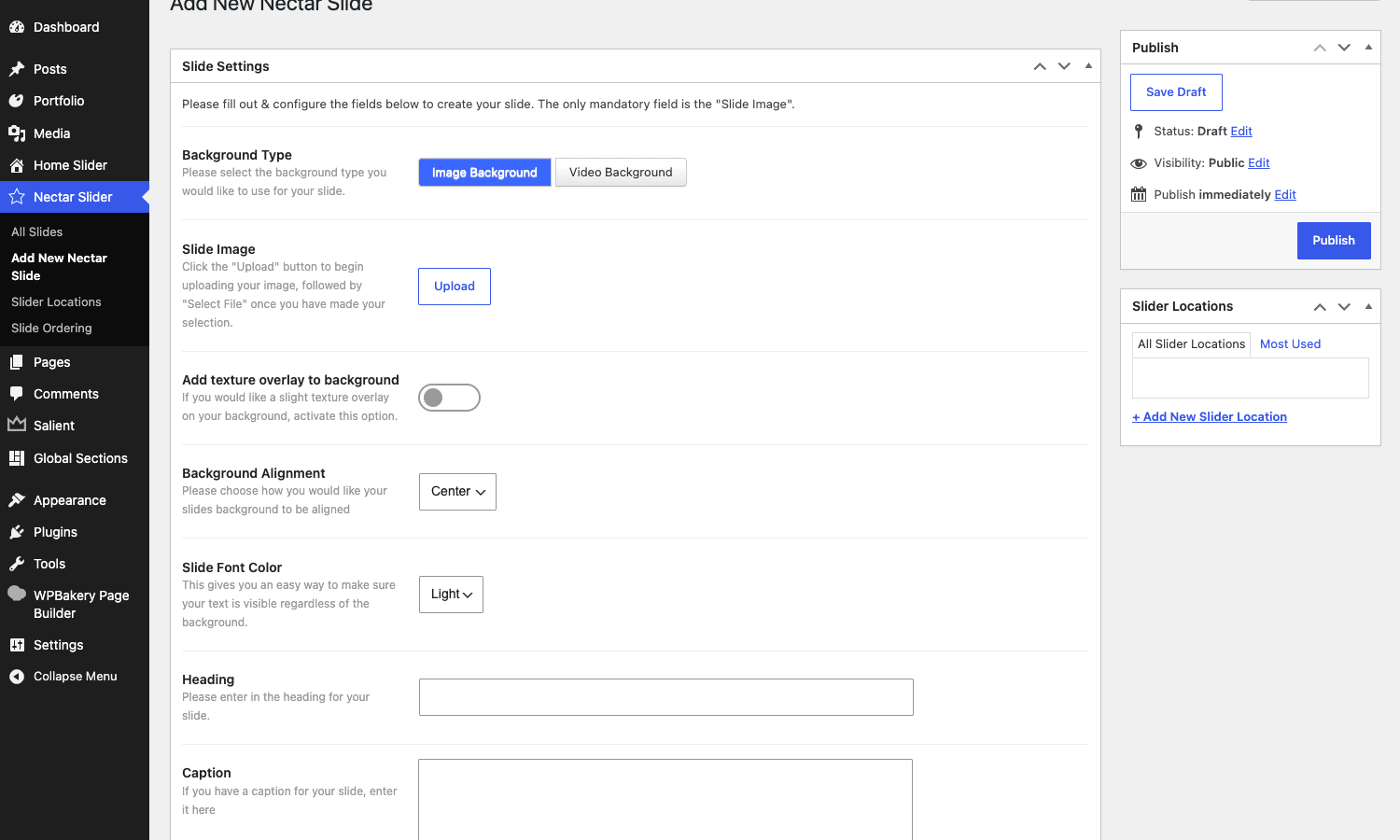The width and height of the screenshot is (1400, 840).
Task: Collapse the Slide Settings panel triangle
Action: click(x=1088, y=66)
